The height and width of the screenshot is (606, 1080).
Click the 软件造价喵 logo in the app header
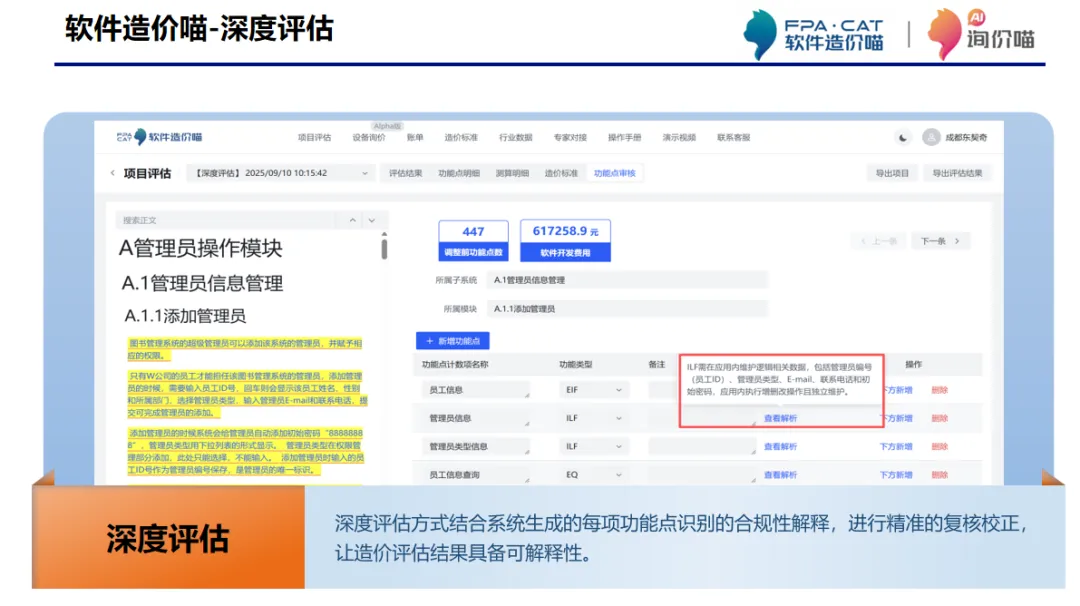tap(159, 136)
